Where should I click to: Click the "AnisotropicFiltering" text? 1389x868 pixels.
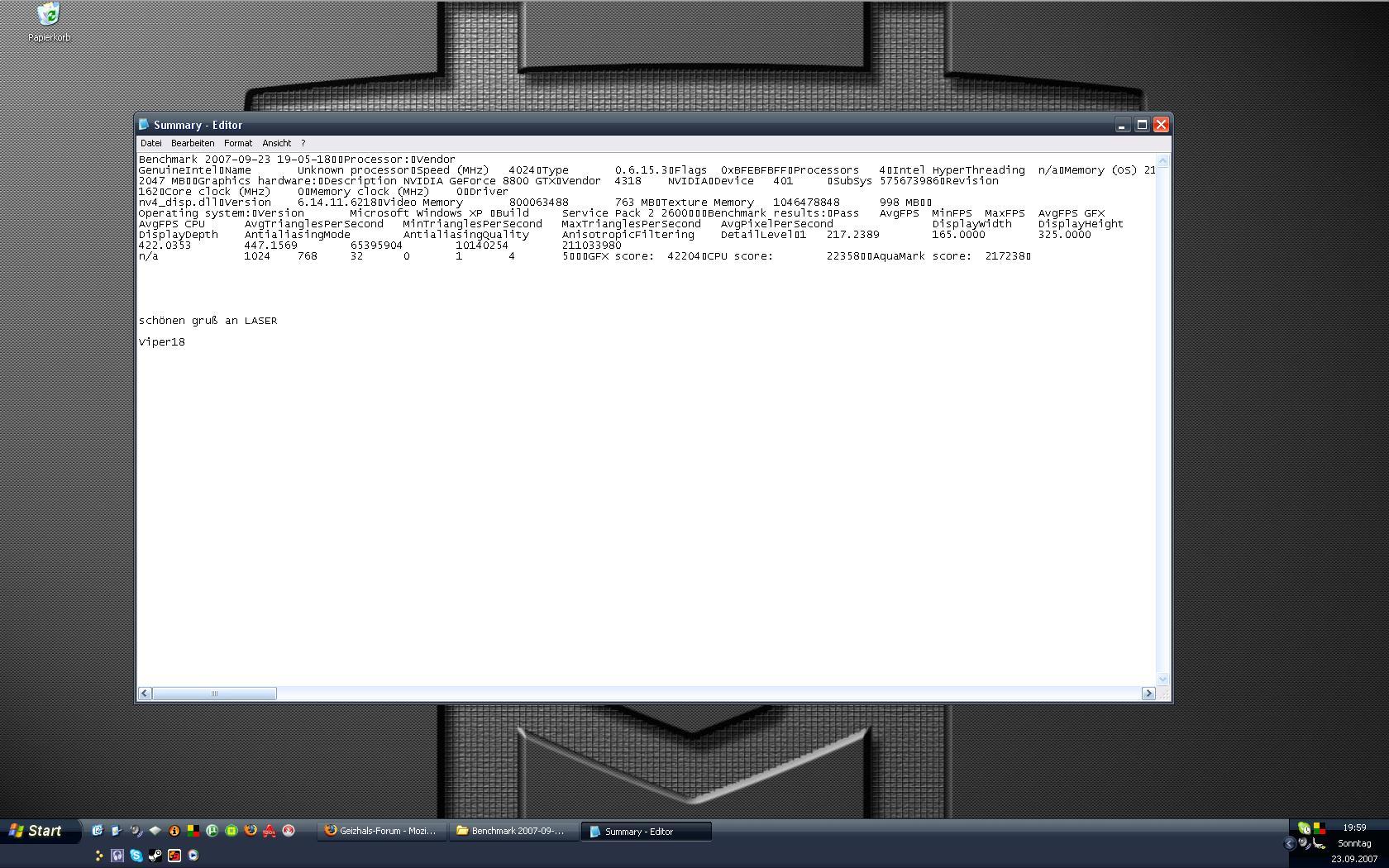point(628,235)
